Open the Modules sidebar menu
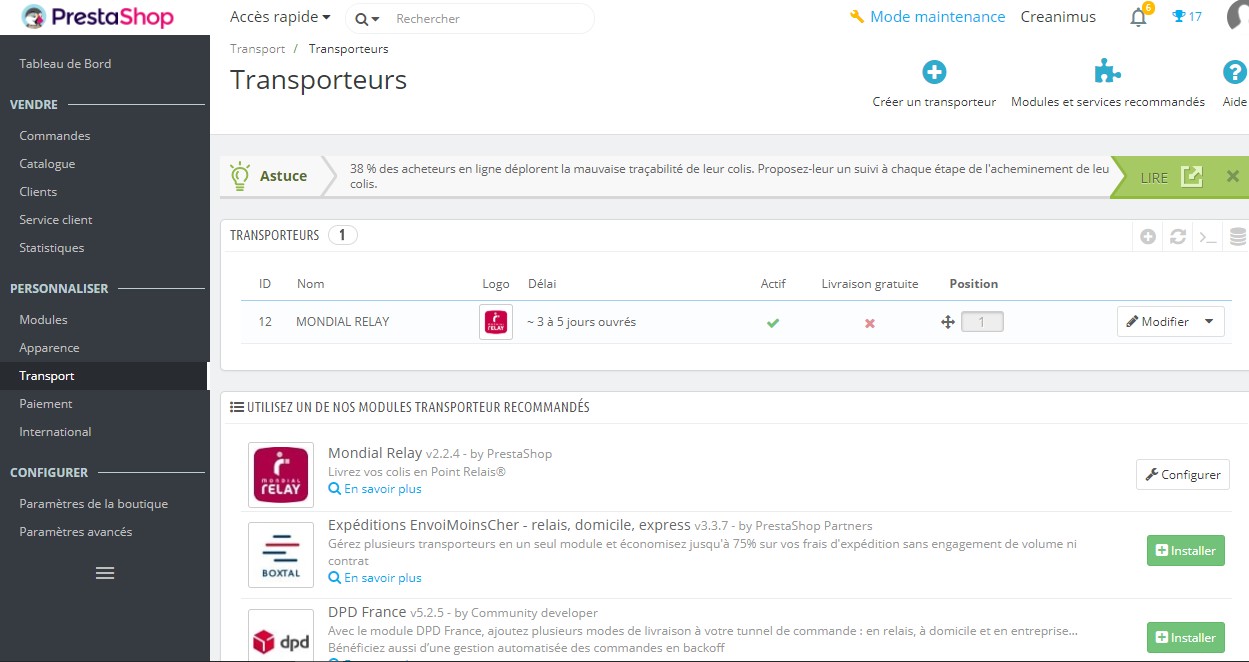Image resolution: width=1249 pixels, height=662 pixels. (x=43, y=319)
